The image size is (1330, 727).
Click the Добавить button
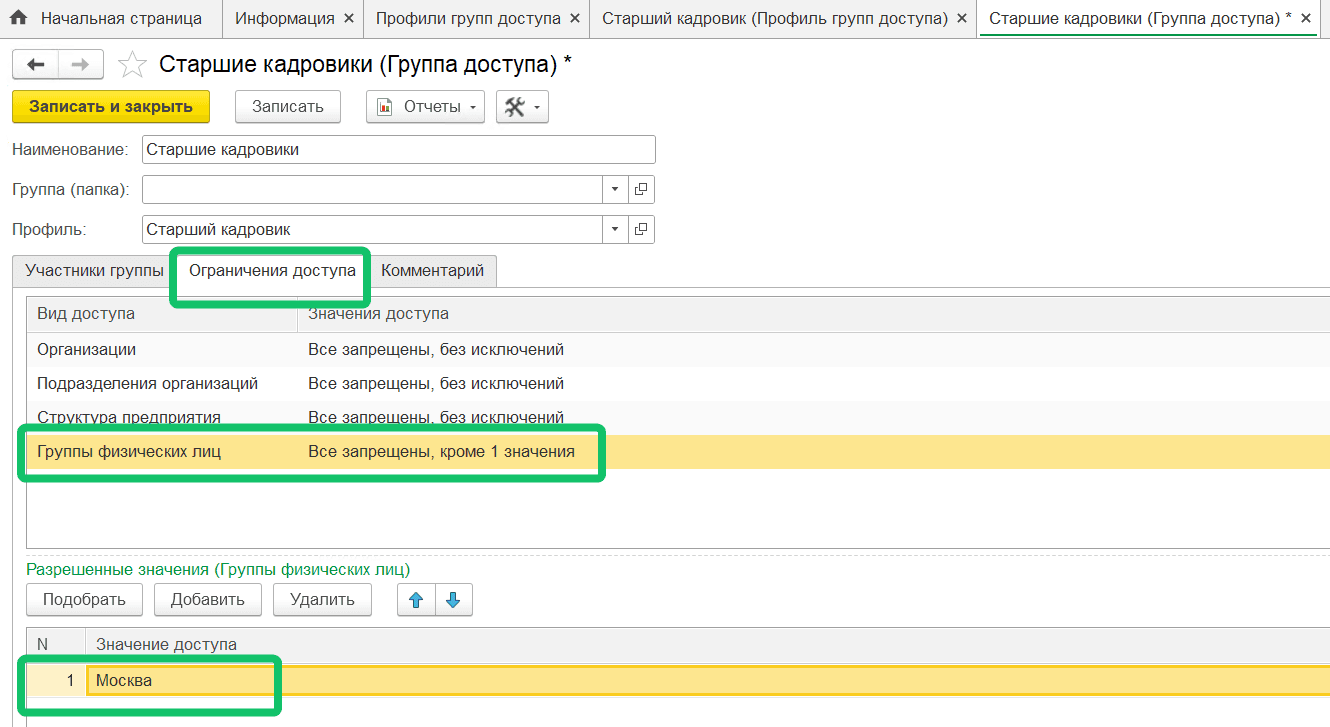tap(208, 600)
